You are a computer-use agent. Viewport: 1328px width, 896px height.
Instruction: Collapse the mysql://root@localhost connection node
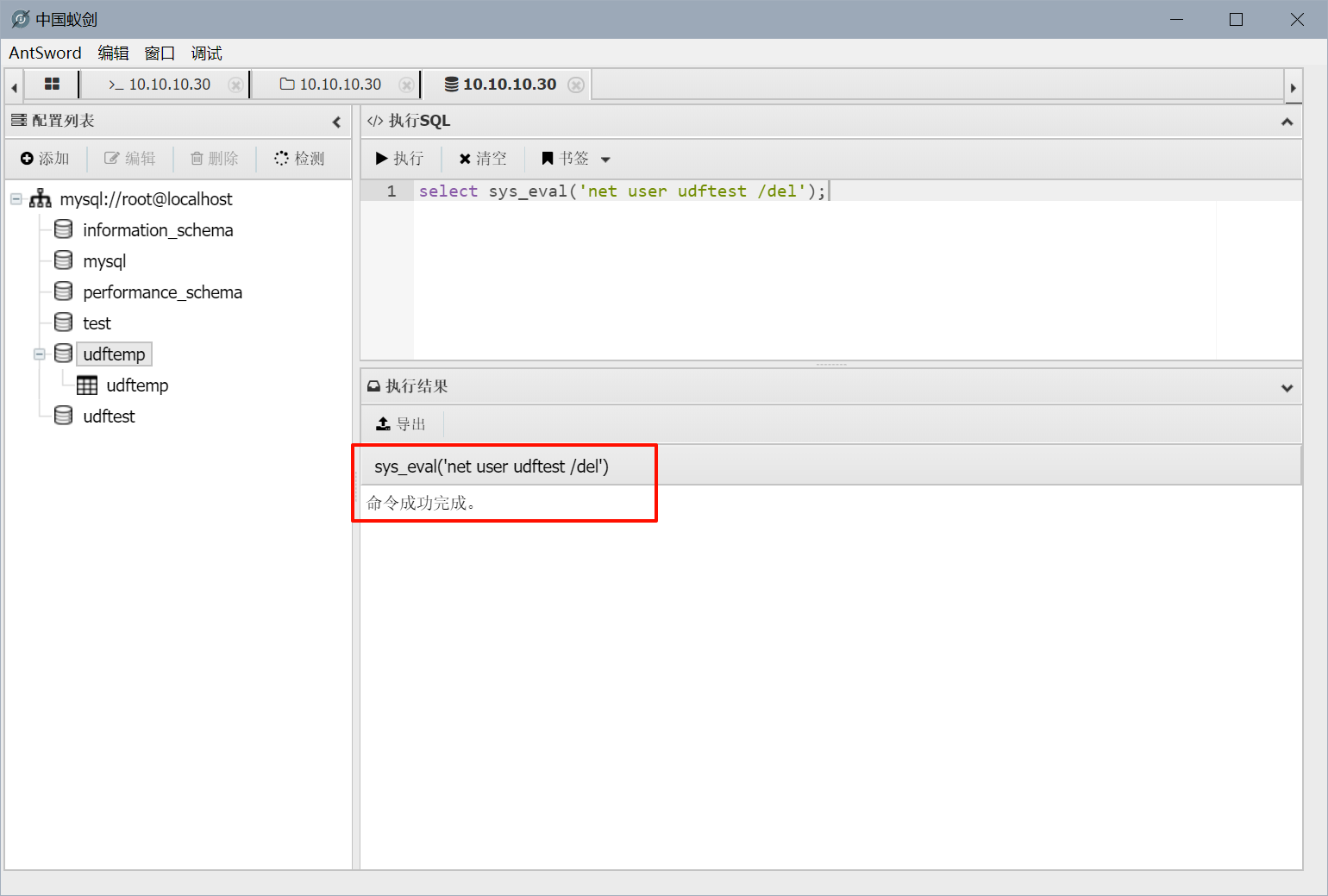pyautogui.click(x=16, y=199)
